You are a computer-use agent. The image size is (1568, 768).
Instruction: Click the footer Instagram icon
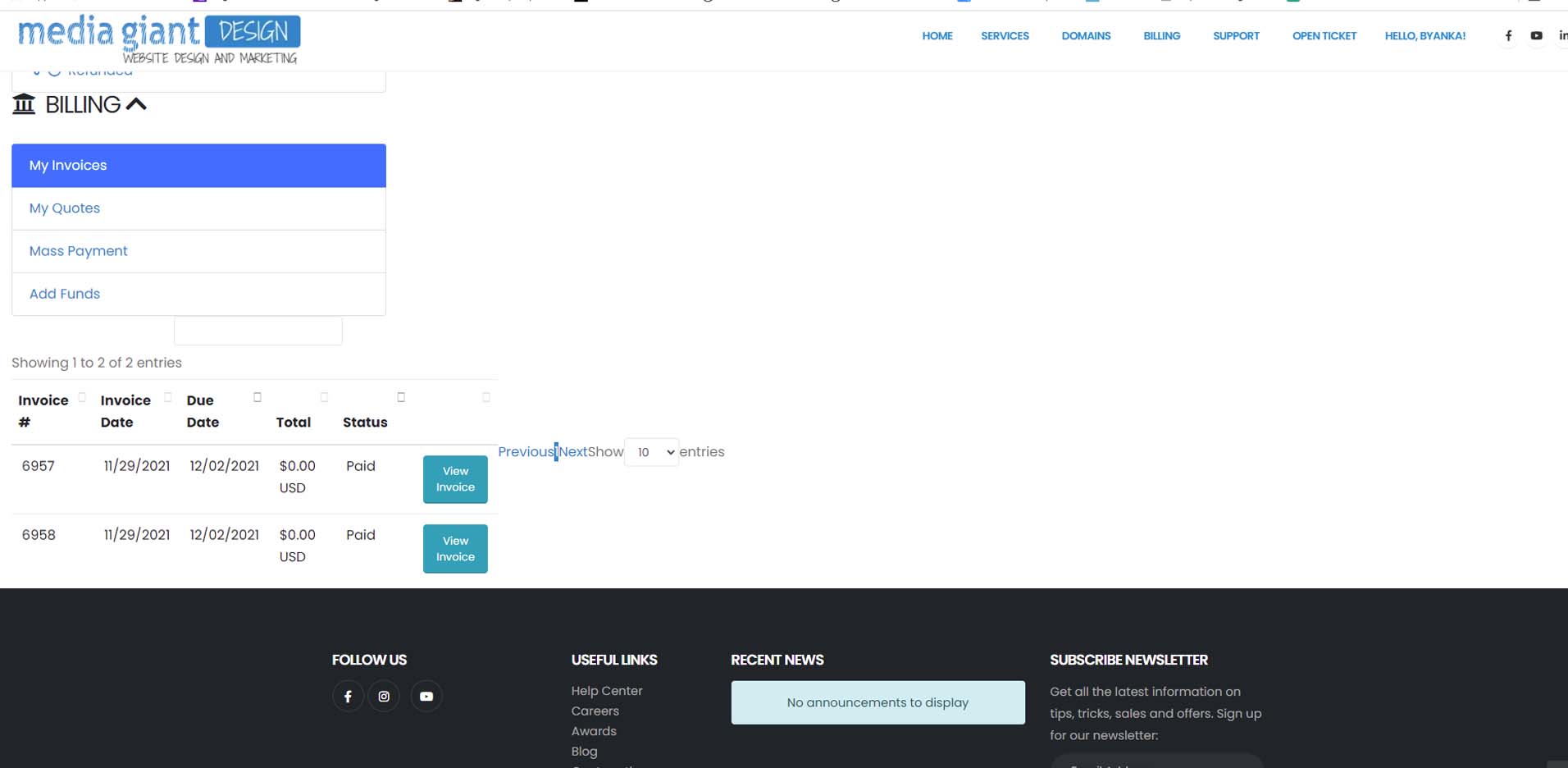pyautogui.click(x=384, y=697)
